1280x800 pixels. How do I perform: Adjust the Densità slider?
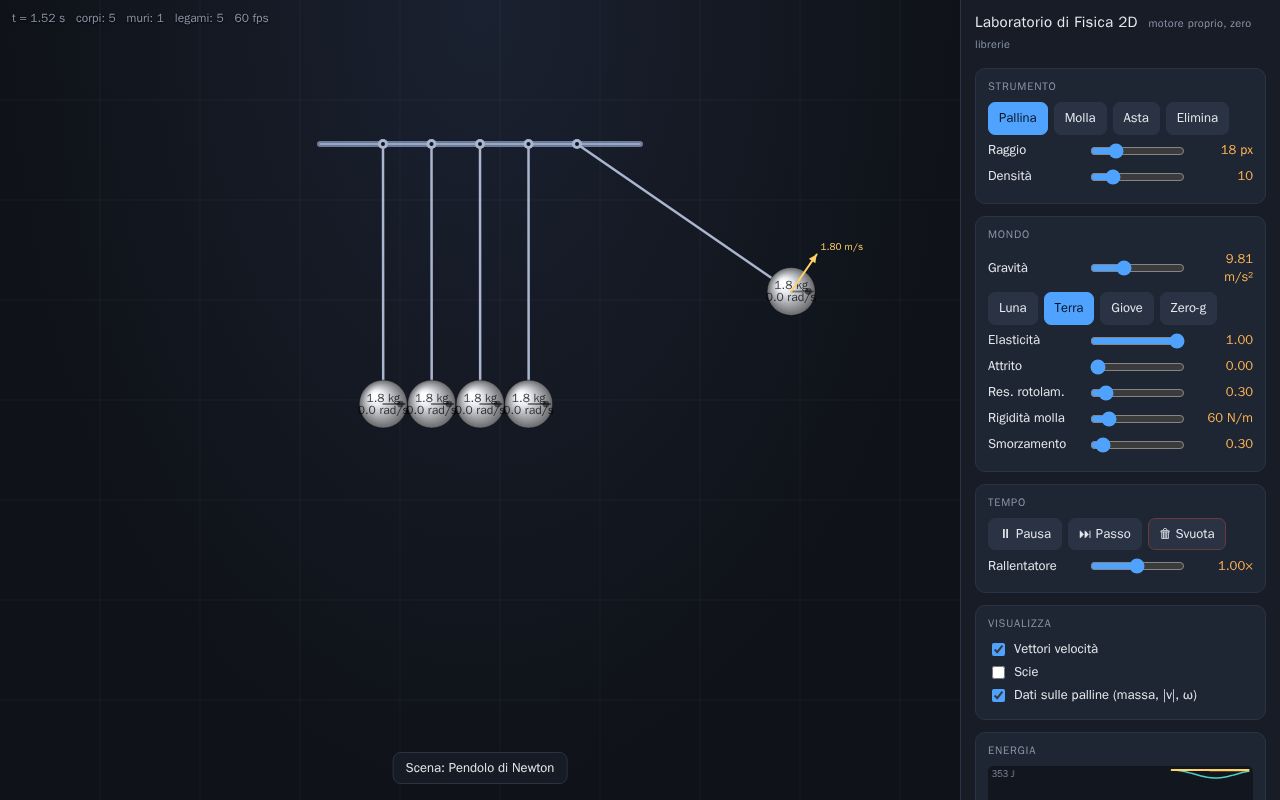(x=1137, y=177)
